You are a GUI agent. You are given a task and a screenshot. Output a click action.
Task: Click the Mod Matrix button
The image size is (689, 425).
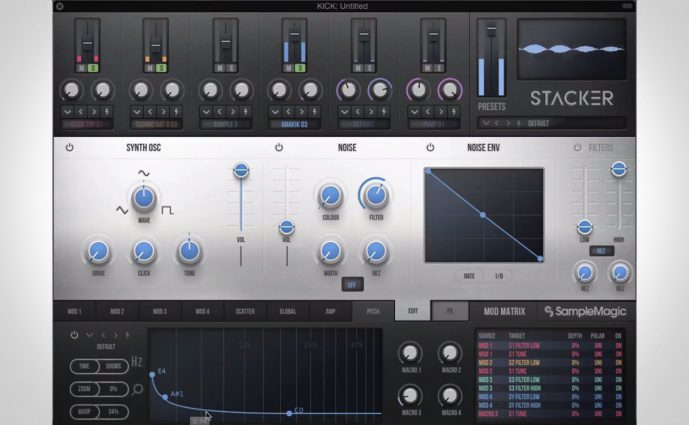click(505, 311)
